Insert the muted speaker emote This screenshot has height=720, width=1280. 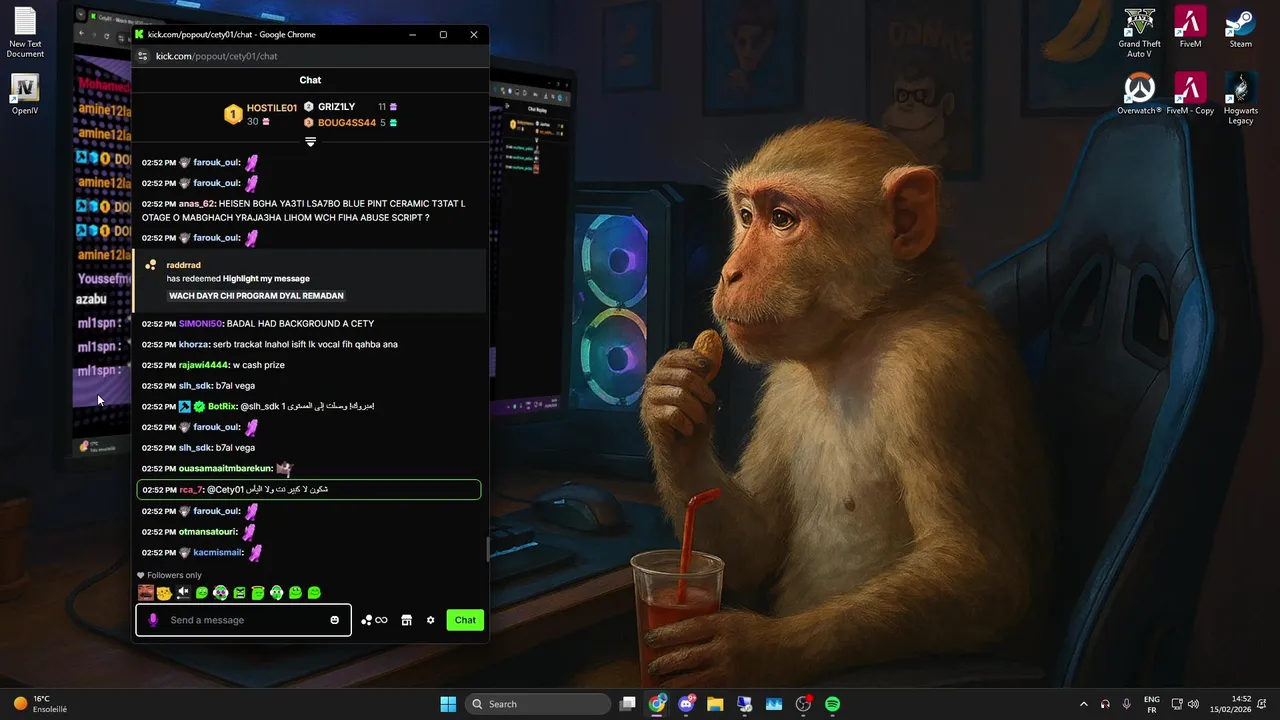coord(183,593)
